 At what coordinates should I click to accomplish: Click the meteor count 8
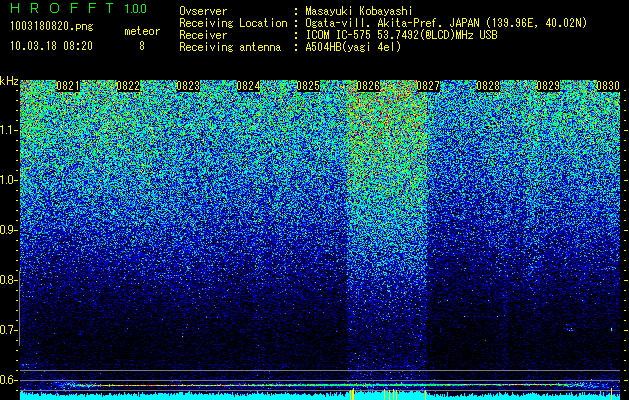pyautogui.click(x=142, y=46)
